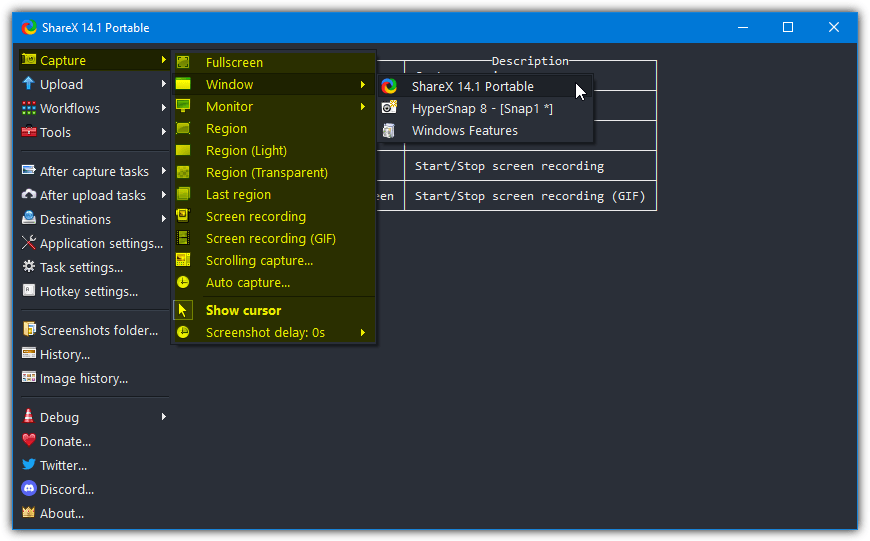870x541 pixels.
Task: Click the Debug traffic cone icon
Action: coord(29,416)
